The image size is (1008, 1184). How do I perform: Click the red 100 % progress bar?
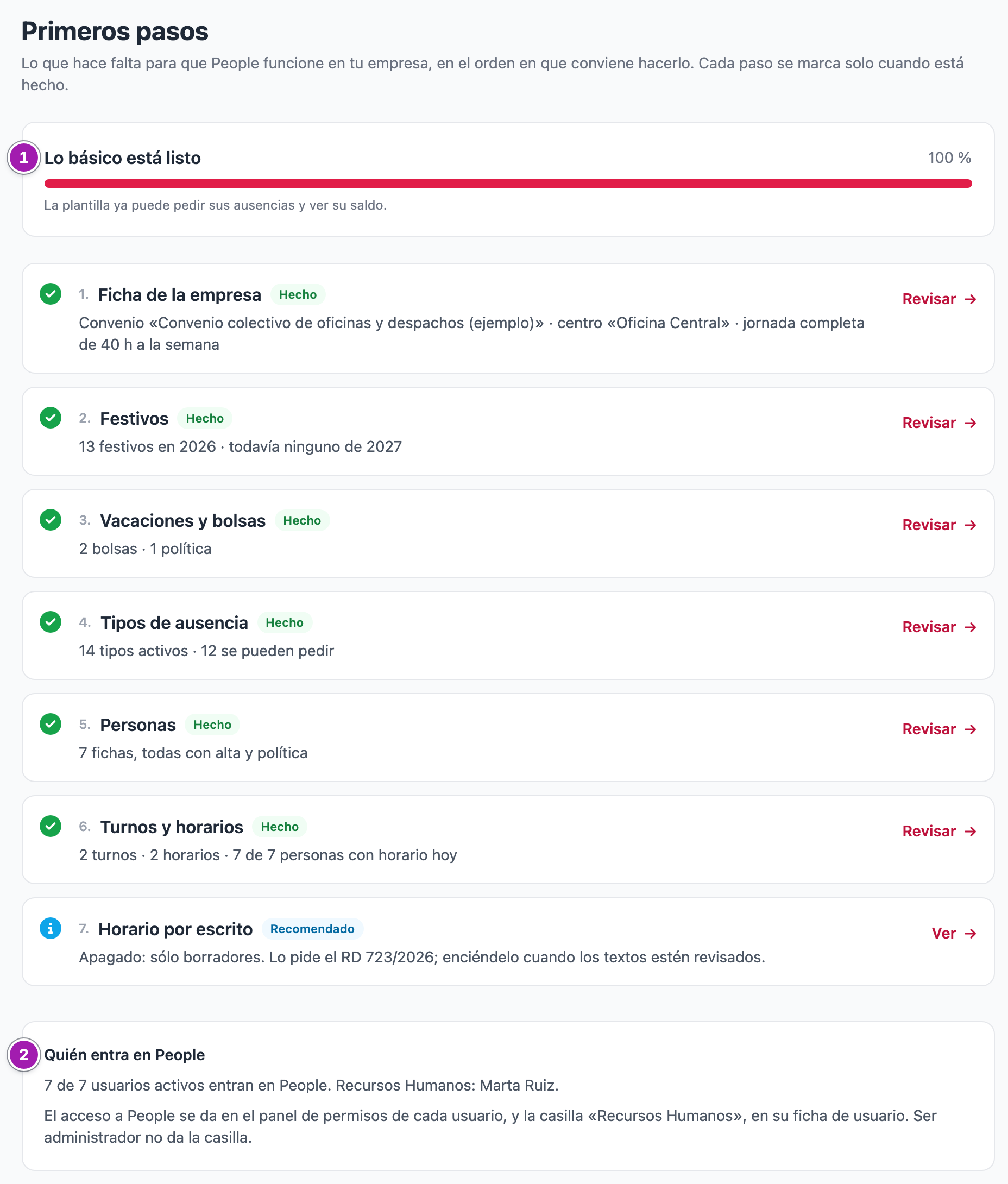pos(508,184)
